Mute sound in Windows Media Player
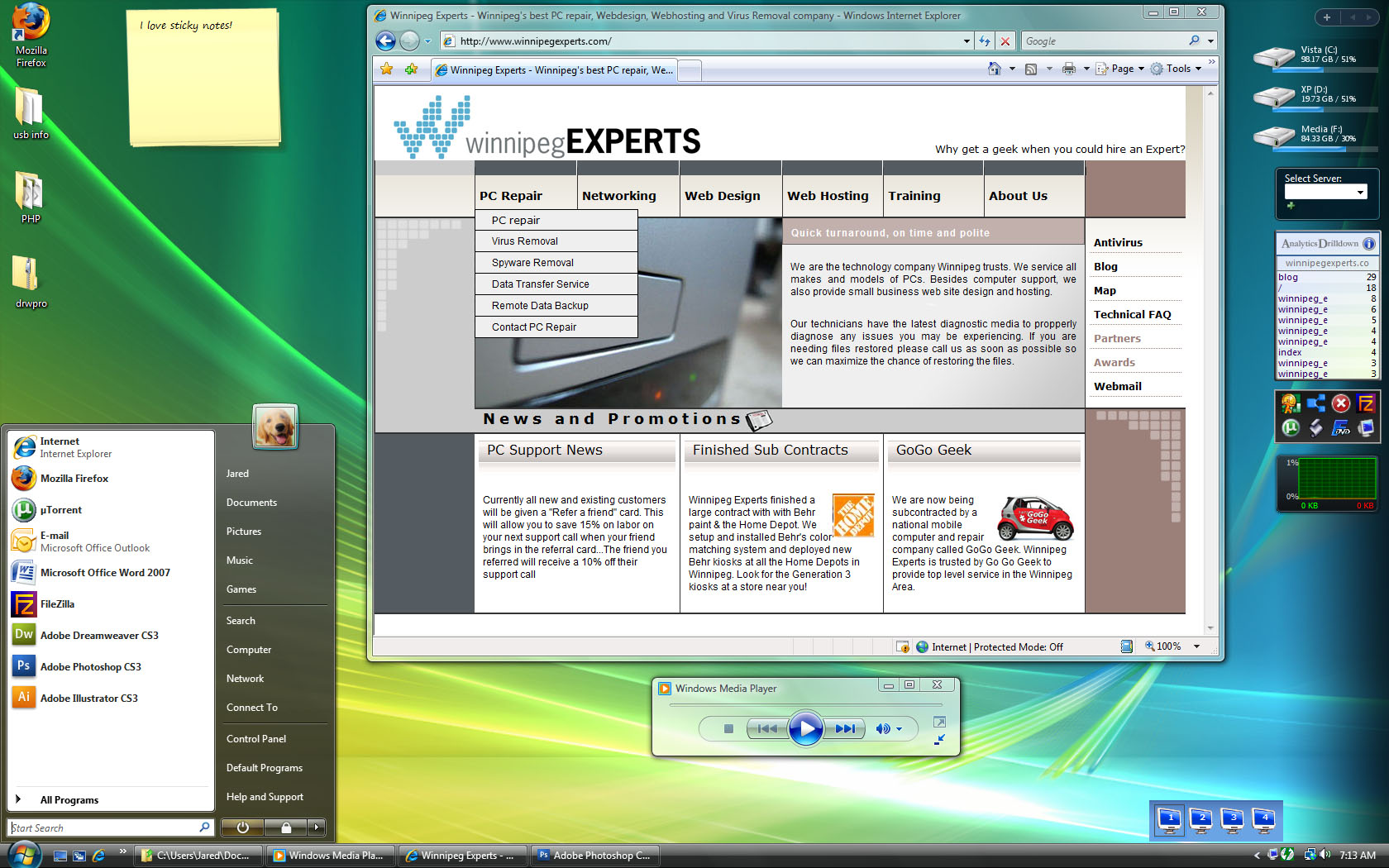Image resolution: width=1389 pixels, height=868 pixels. tap(882, 728)
